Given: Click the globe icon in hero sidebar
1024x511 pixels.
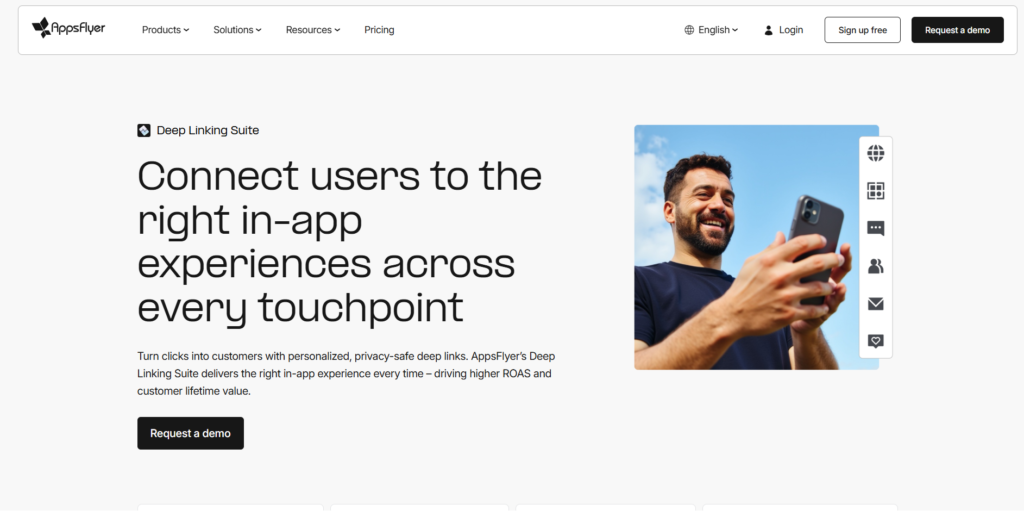Looking at the screenshot, I should pos(876,153).
